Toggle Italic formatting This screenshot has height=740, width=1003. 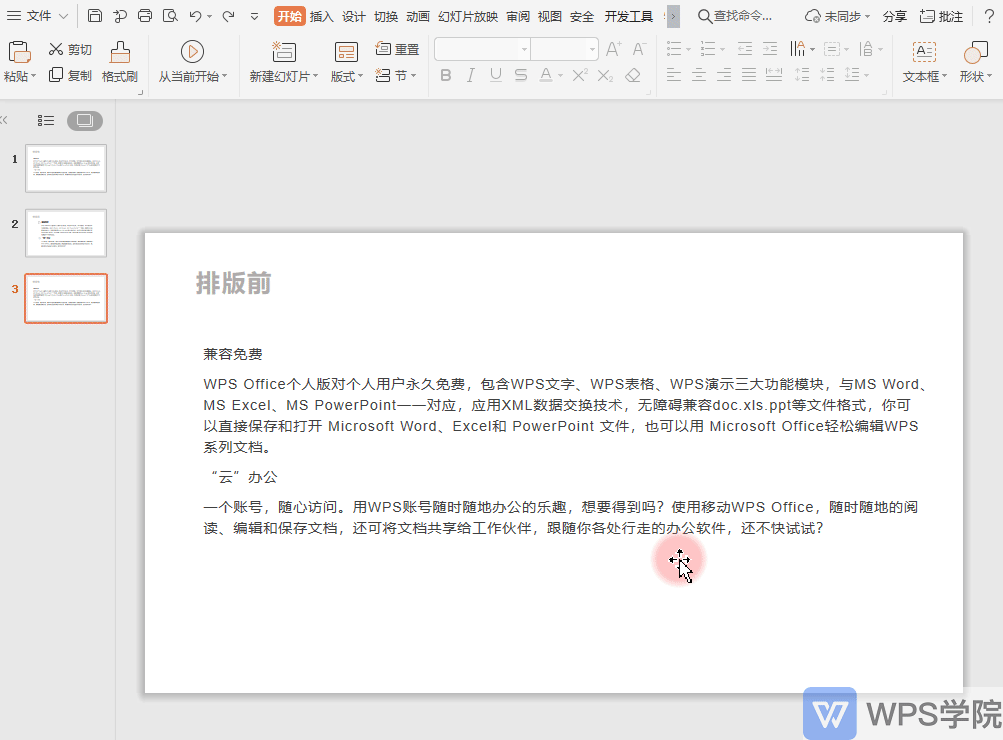point(471,75)
